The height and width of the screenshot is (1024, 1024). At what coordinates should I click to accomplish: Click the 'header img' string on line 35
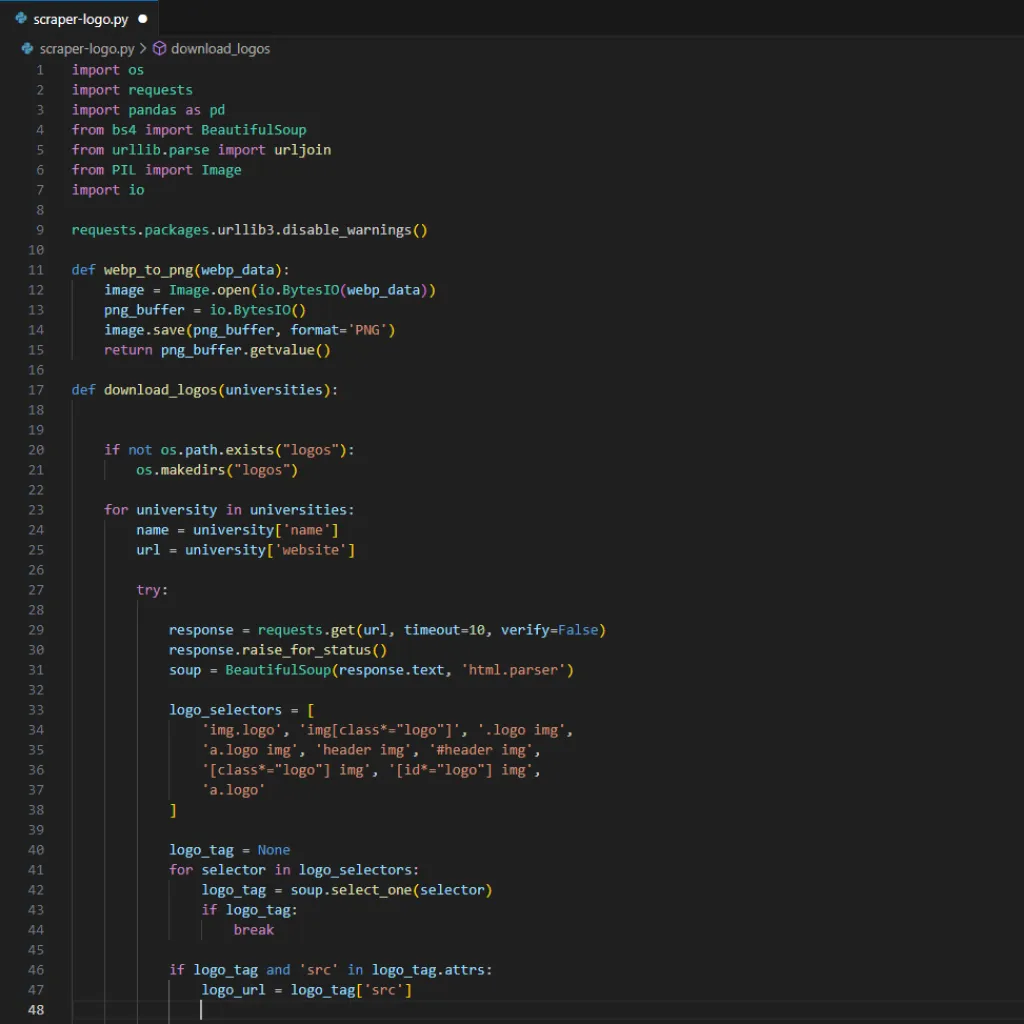363,750
